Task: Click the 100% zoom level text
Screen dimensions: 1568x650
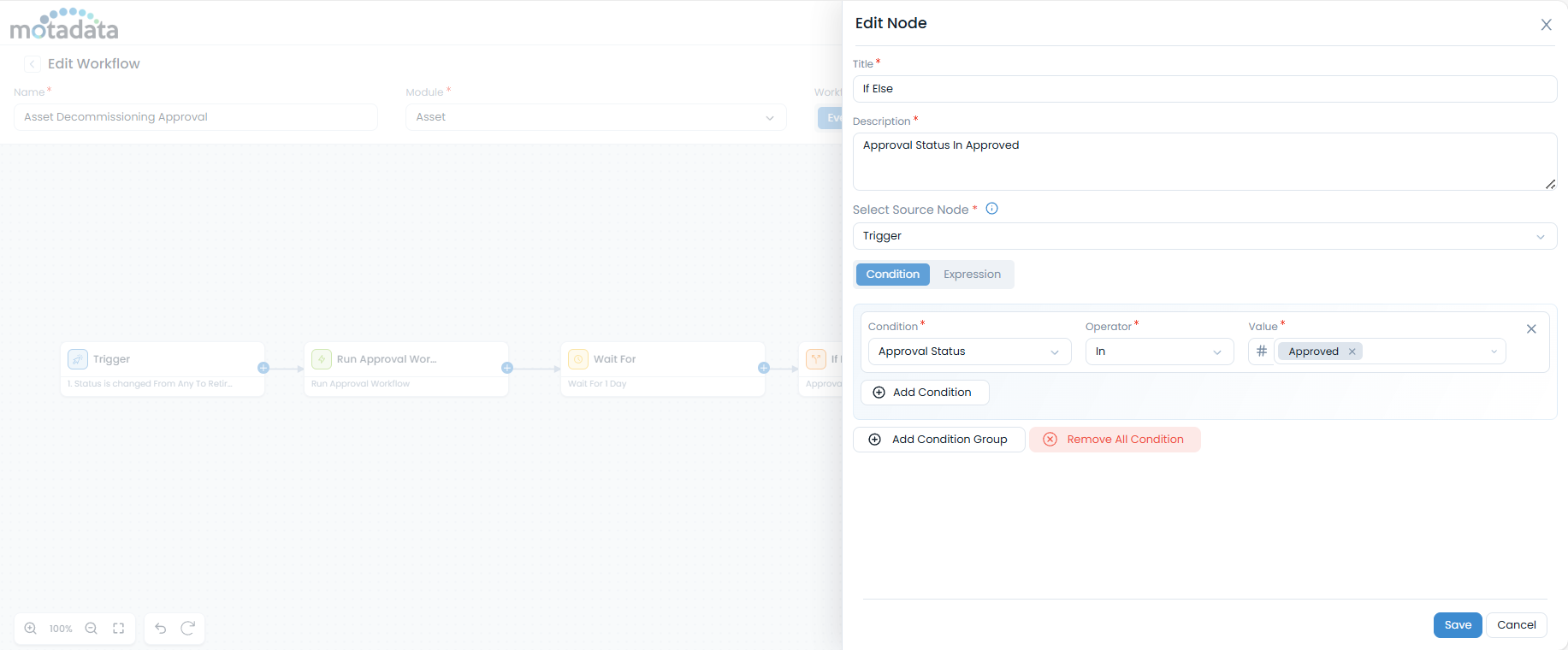Action: [x=61, y=629]
